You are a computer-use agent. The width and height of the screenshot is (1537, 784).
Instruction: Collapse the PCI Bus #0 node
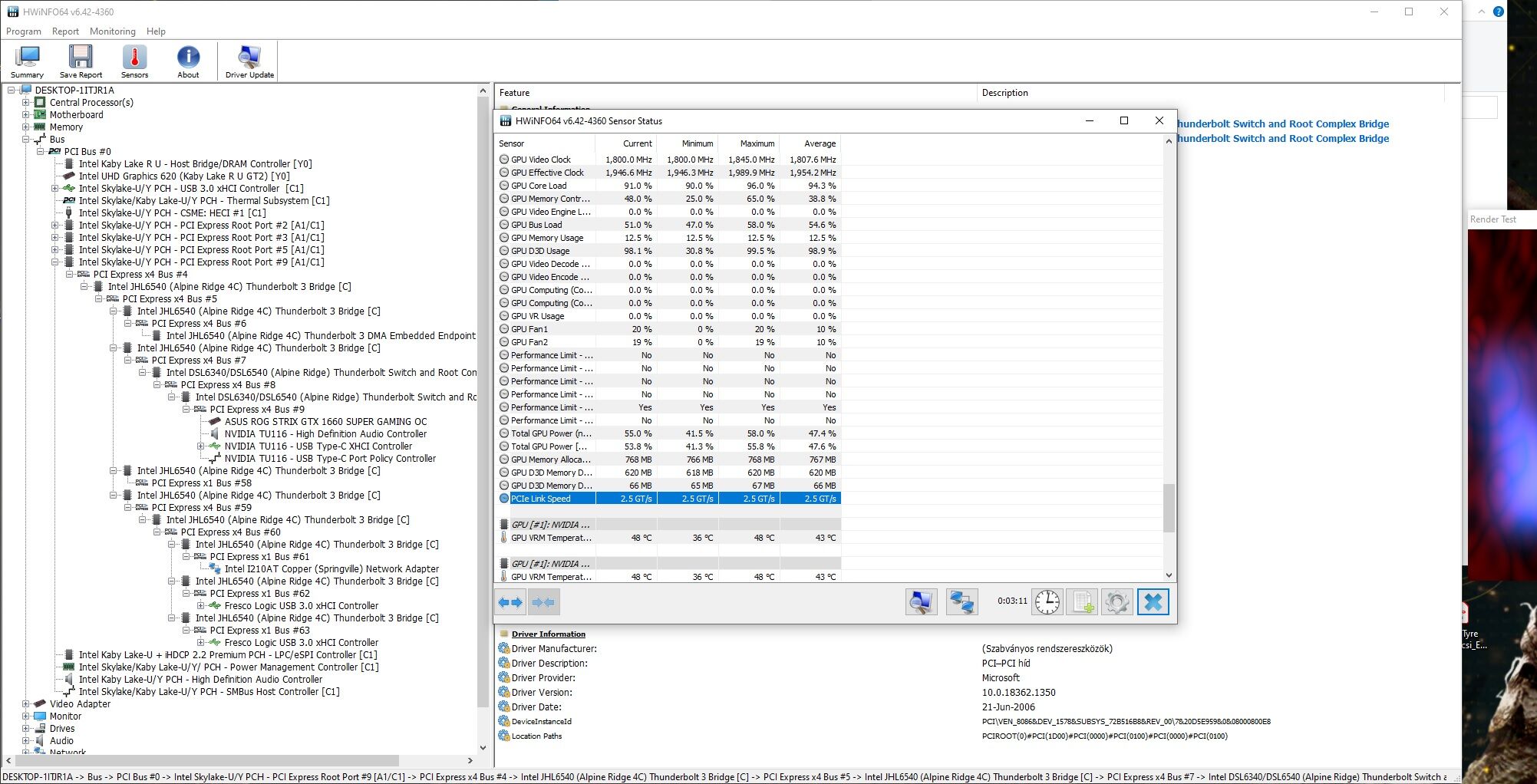pyautogui.click(x=40, y=151)
